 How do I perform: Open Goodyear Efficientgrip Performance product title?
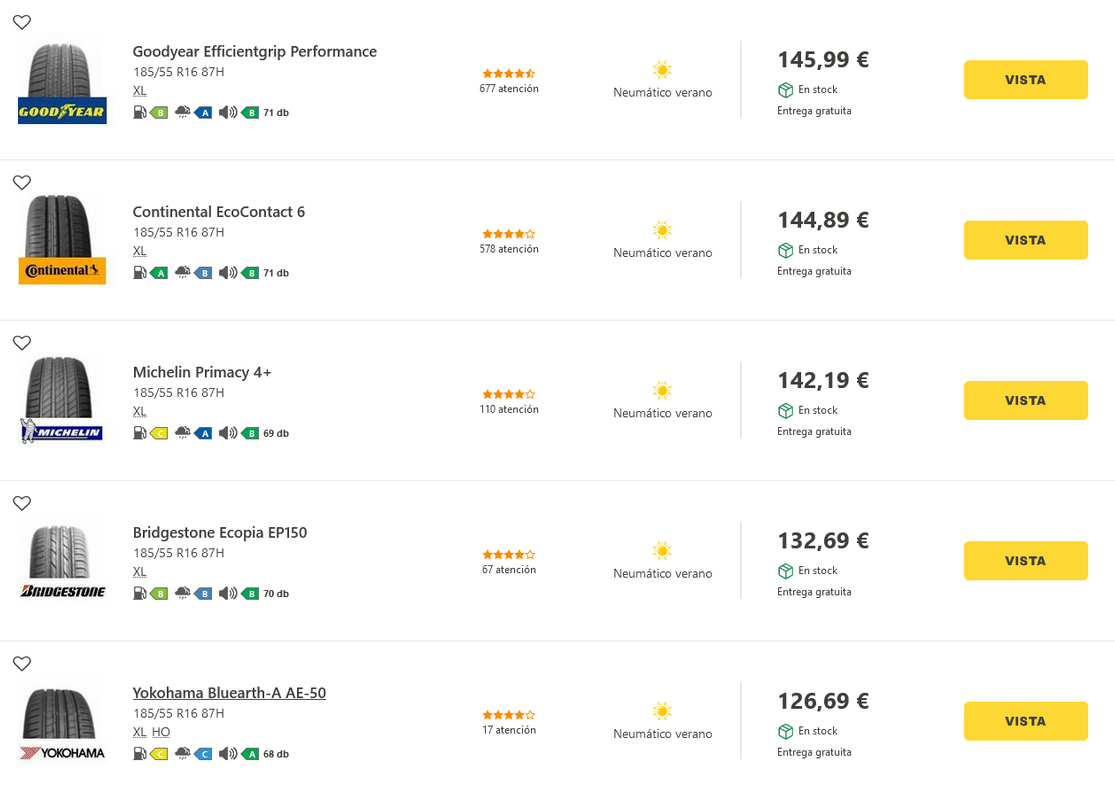click(x=255, y=51)
